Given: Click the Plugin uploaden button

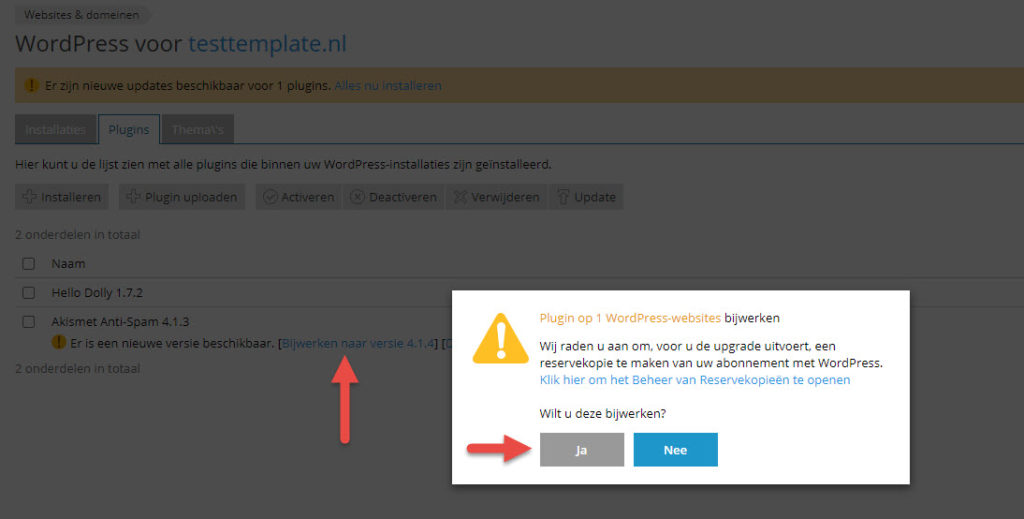Looking at the screenshot, I should point(182,197).
